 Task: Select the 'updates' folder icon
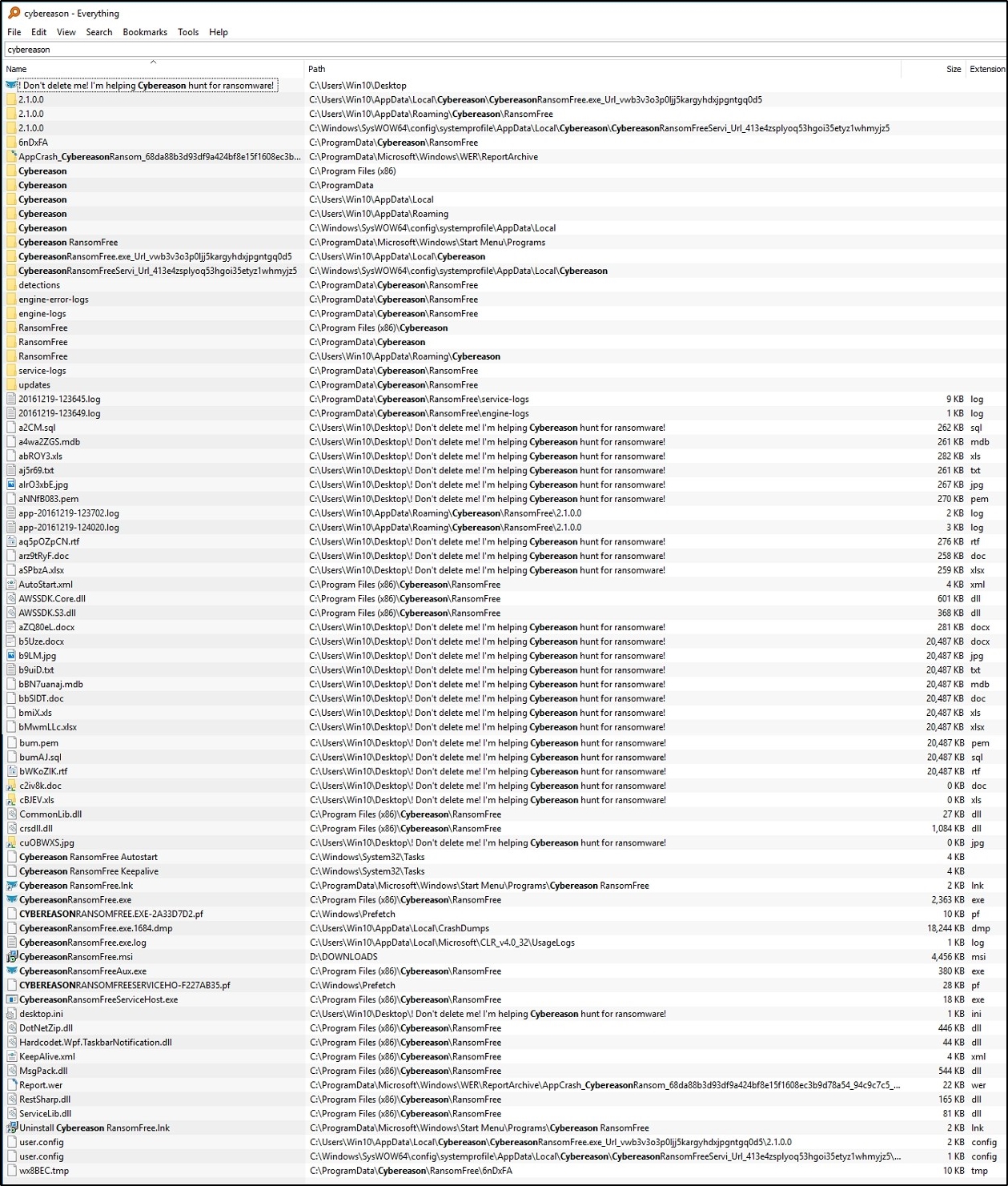pyautogui.click(x=11, y=385)
